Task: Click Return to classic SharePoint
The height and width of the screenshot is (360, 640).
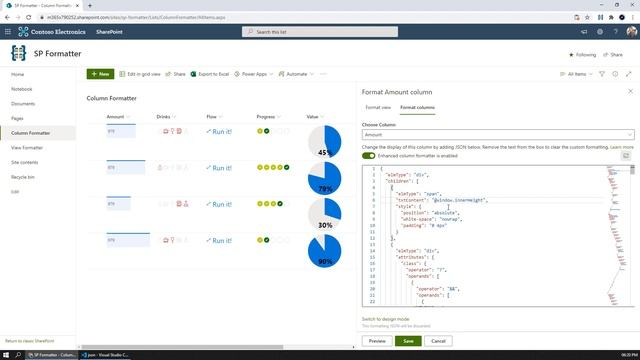Action: pos(29,341)
